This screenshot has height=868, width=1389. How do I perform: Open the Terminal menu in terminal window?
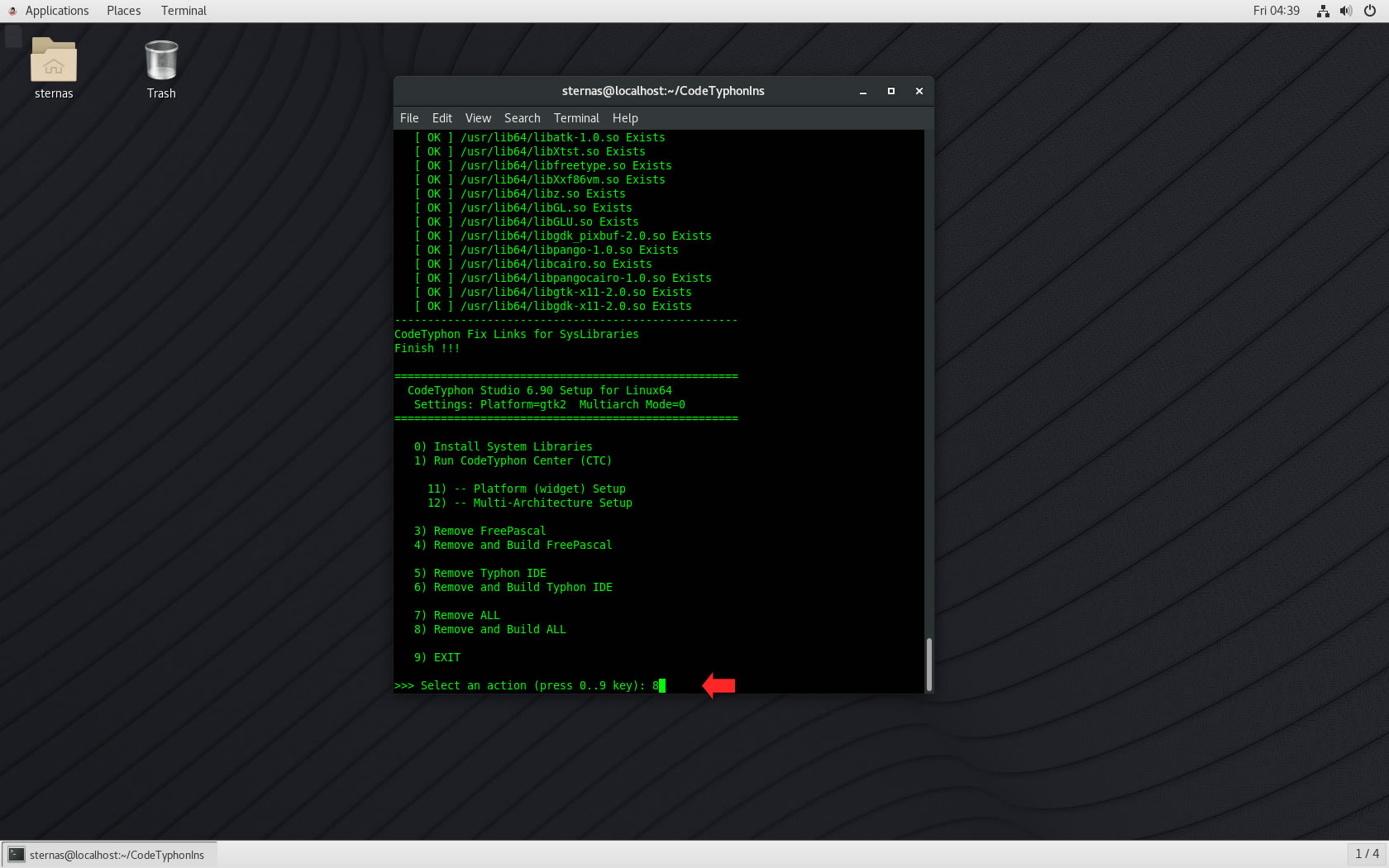576,118
